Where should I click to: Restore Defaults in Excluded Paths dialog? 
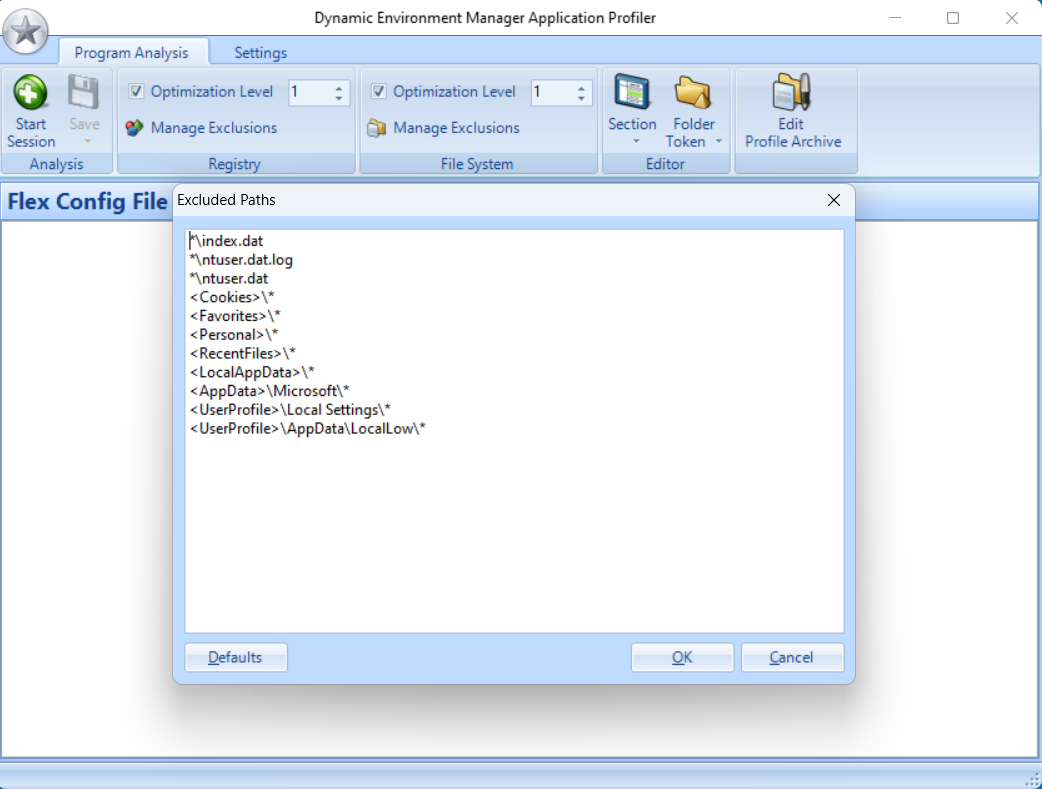click(x=235, y=657)
